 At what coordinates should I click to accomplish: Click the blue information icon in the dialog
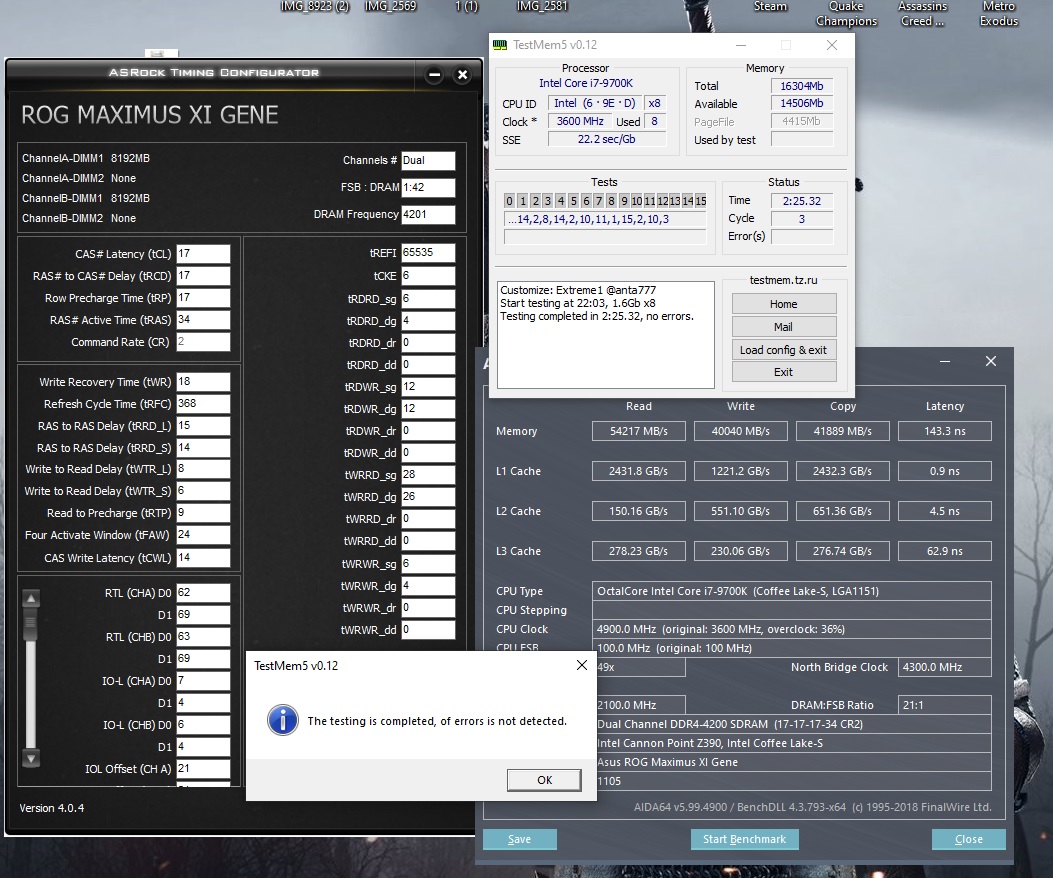click(283, 721)
